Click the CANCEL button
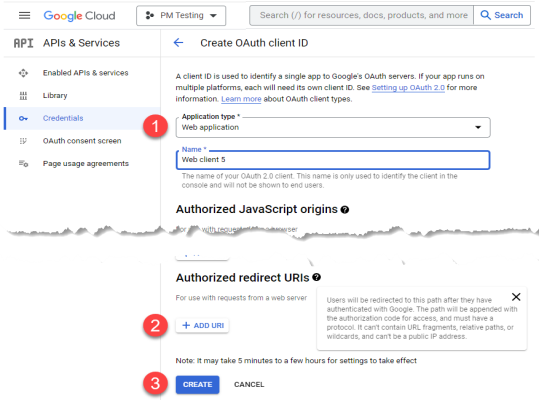539x400 pixels. click(x=249, y=385)
